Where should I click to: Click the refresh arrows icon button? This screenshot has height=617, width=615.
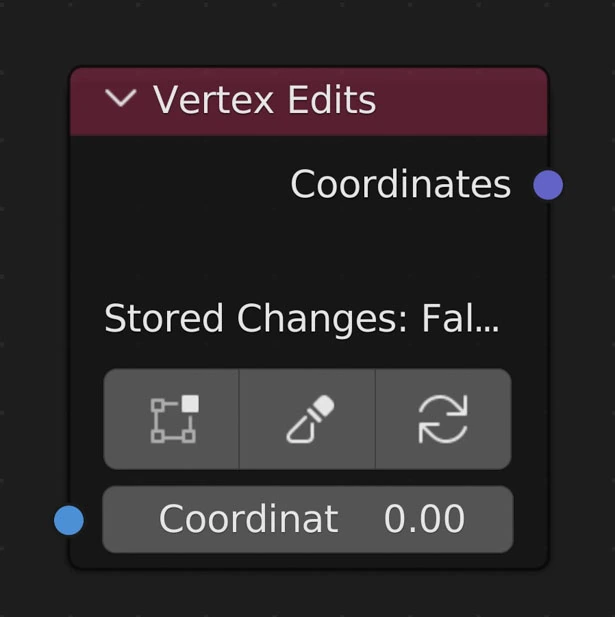[443, 419]
